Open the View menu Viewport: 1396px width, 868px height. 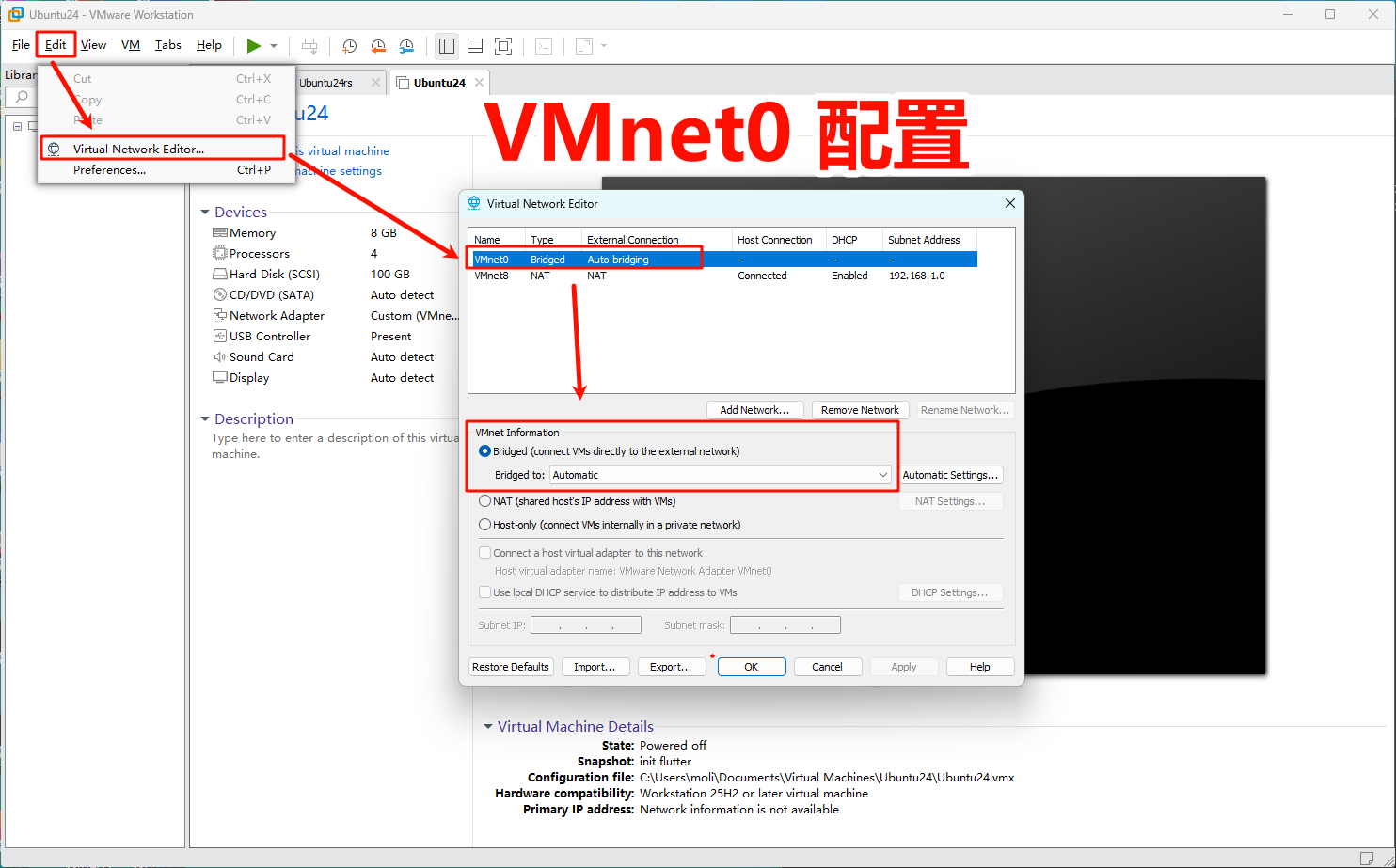pos(93,45)
